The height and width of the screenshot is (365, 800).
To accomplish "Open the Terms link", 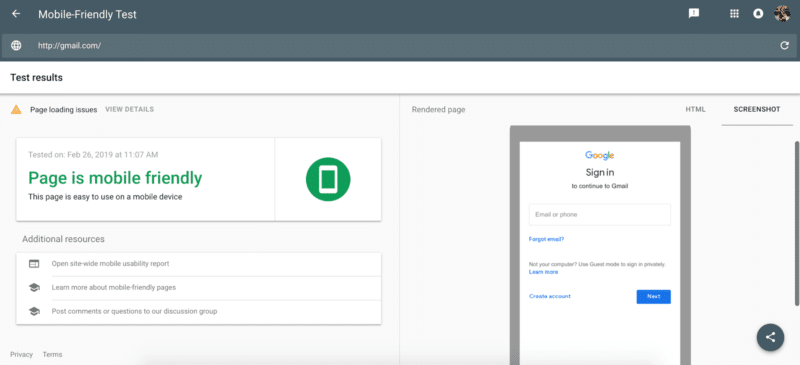I will pos(53,354).
